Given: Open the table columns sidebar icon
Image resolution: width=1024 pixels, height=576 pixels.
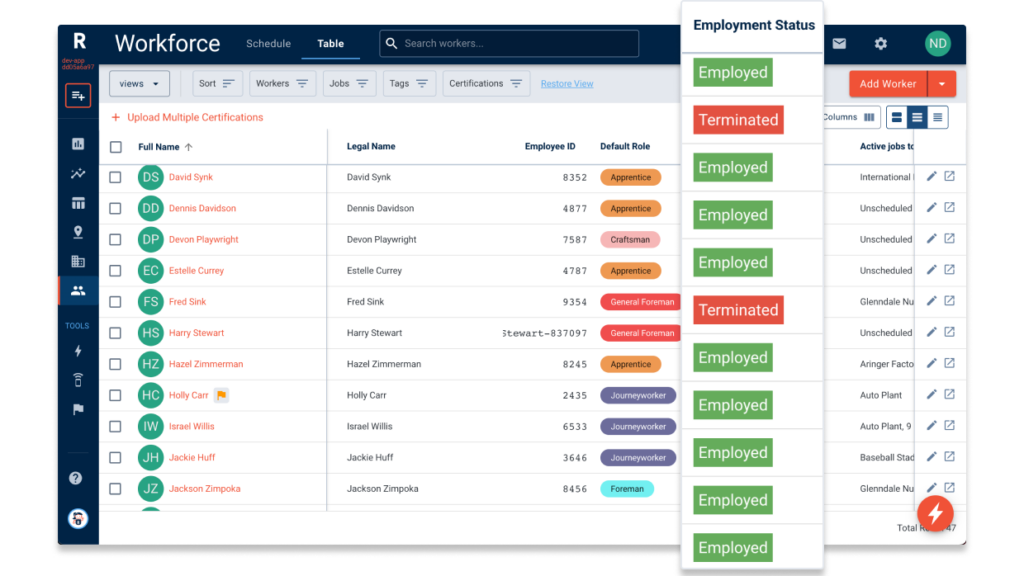Looking at the screenshot, I should click(78, 203).
